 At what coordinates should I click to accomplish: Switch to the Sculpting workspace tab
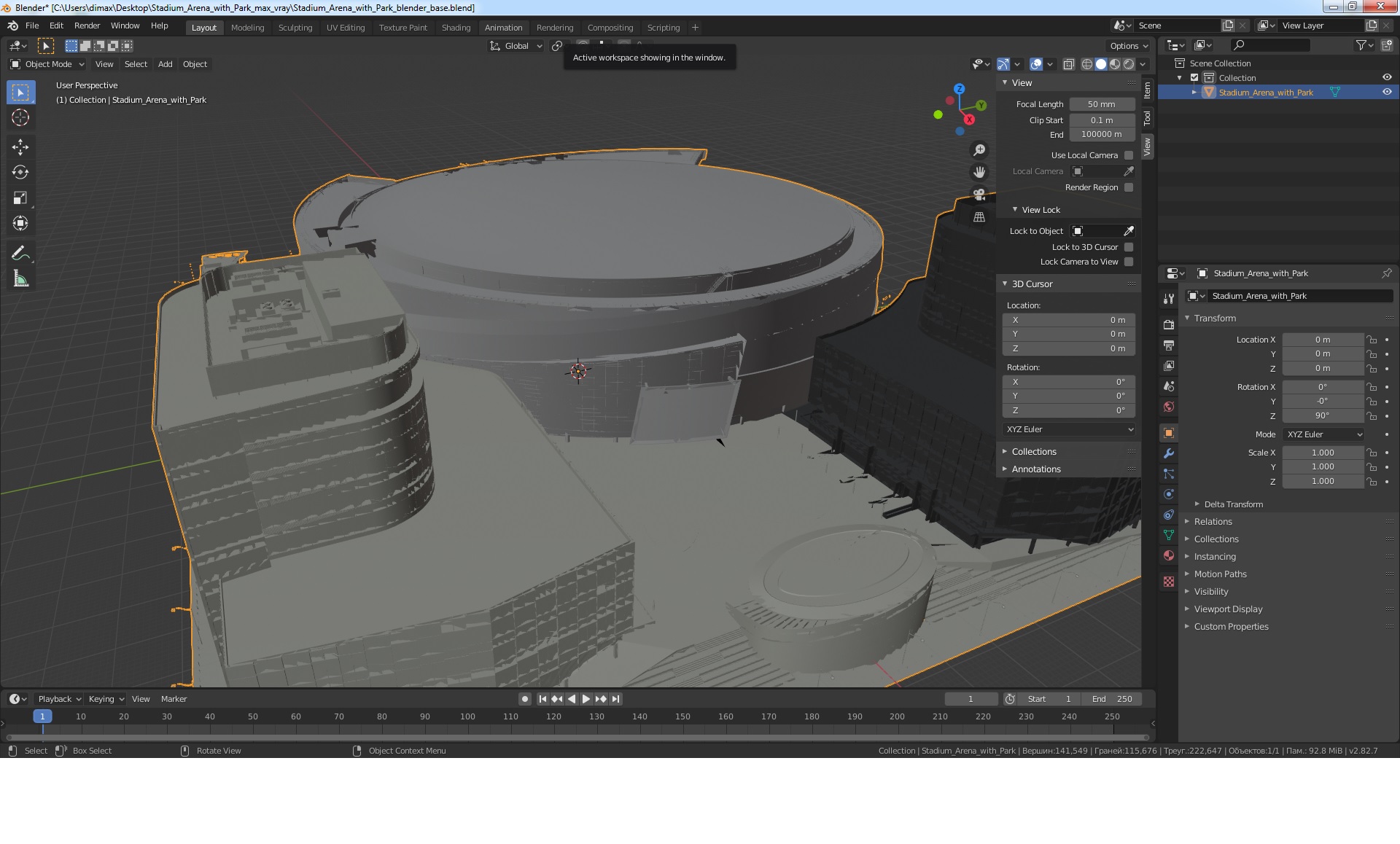coord(295,28)
